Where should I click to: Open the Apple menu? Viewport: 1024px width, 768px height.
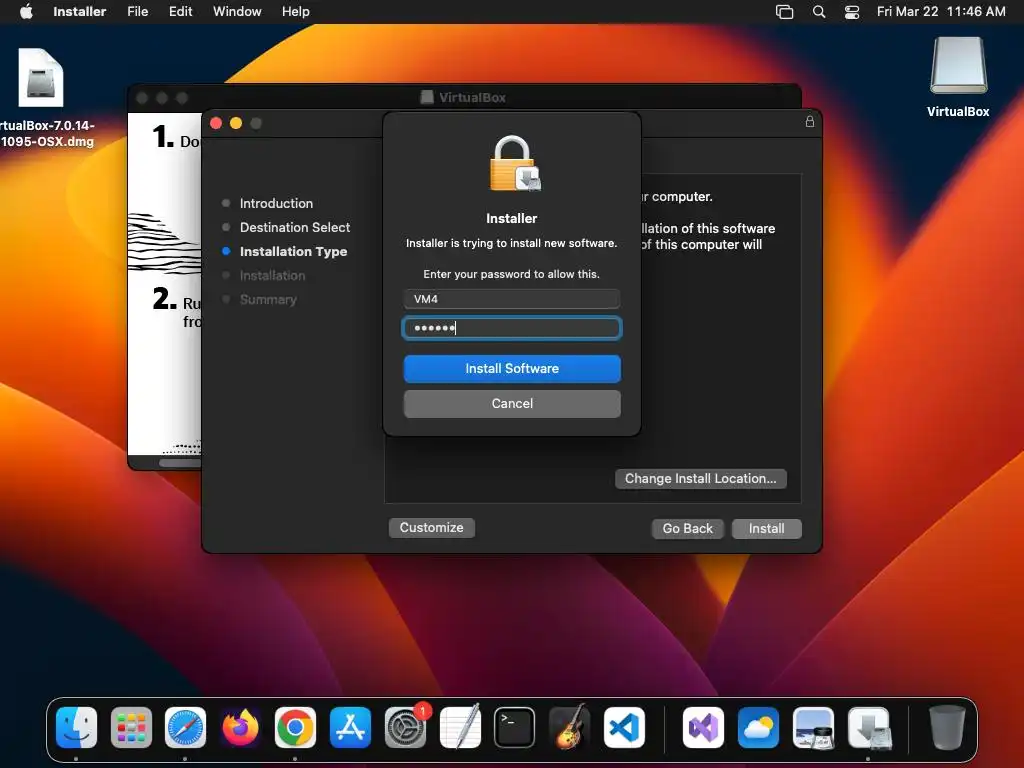(x=26, y=12)
